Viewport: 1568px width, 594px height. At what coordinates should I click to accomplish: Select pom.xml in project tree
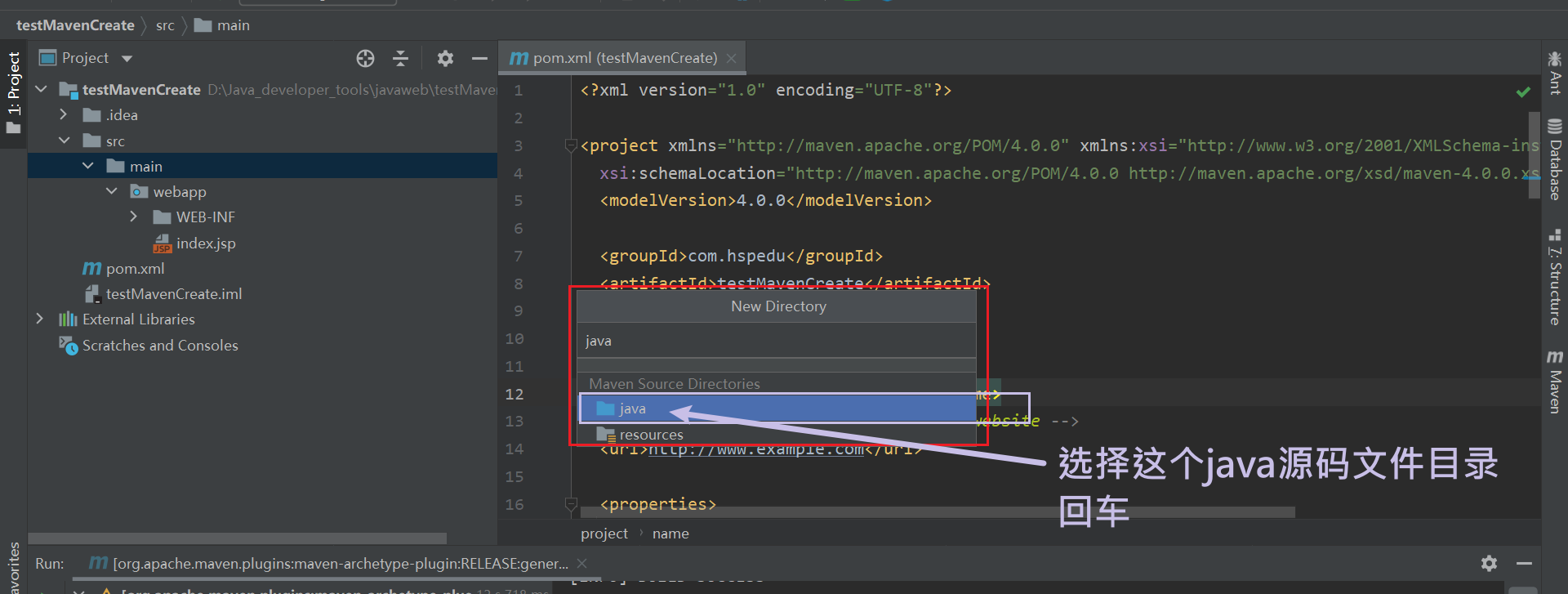click(135, 268)
